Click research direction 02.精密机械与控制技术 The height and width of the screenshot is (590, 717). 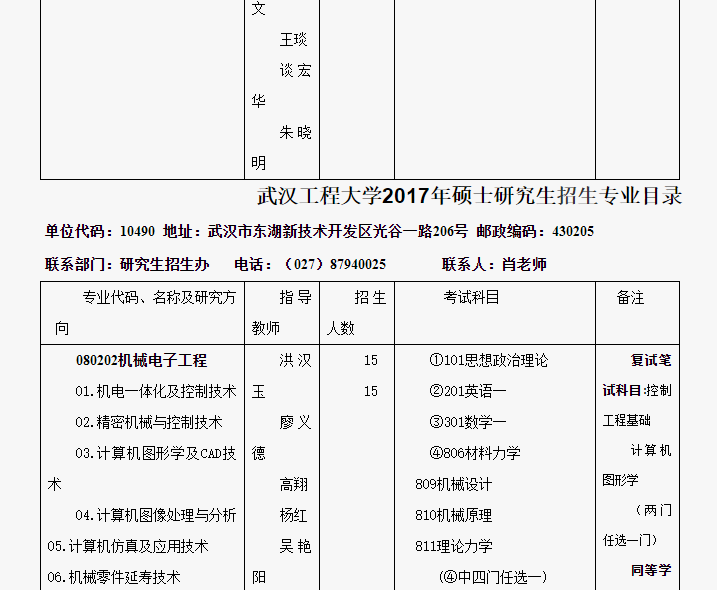point(149,422)
